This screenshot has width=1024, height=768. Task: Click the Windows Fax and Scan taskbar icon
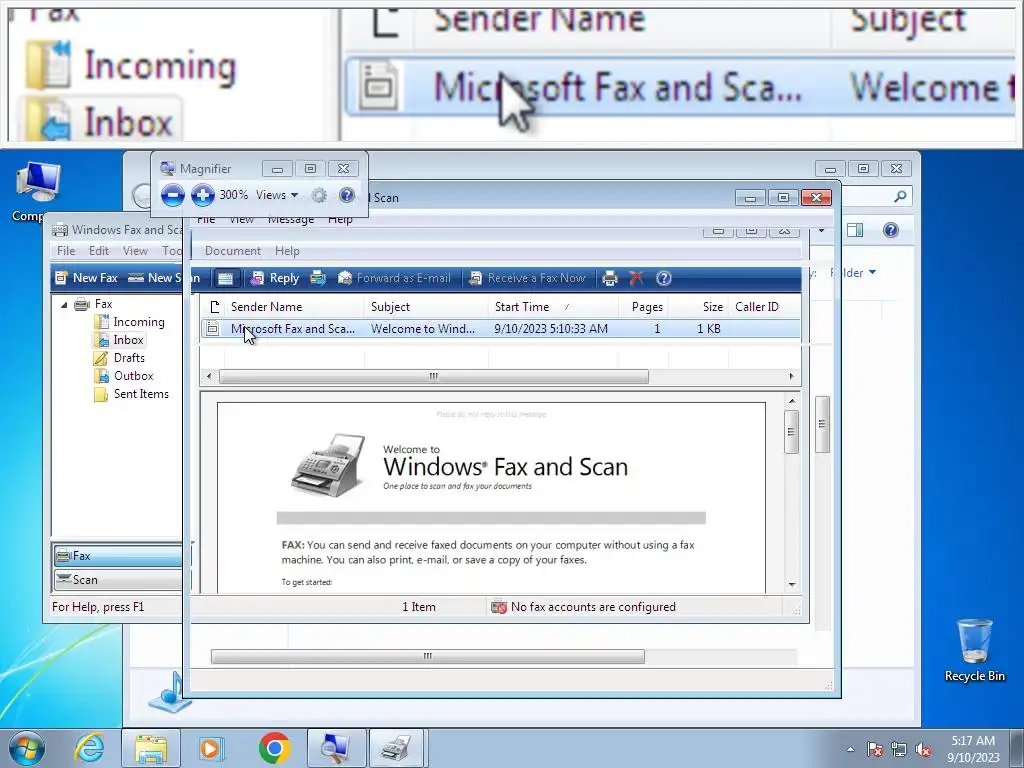pyautogui.click(x=397, y=748)
